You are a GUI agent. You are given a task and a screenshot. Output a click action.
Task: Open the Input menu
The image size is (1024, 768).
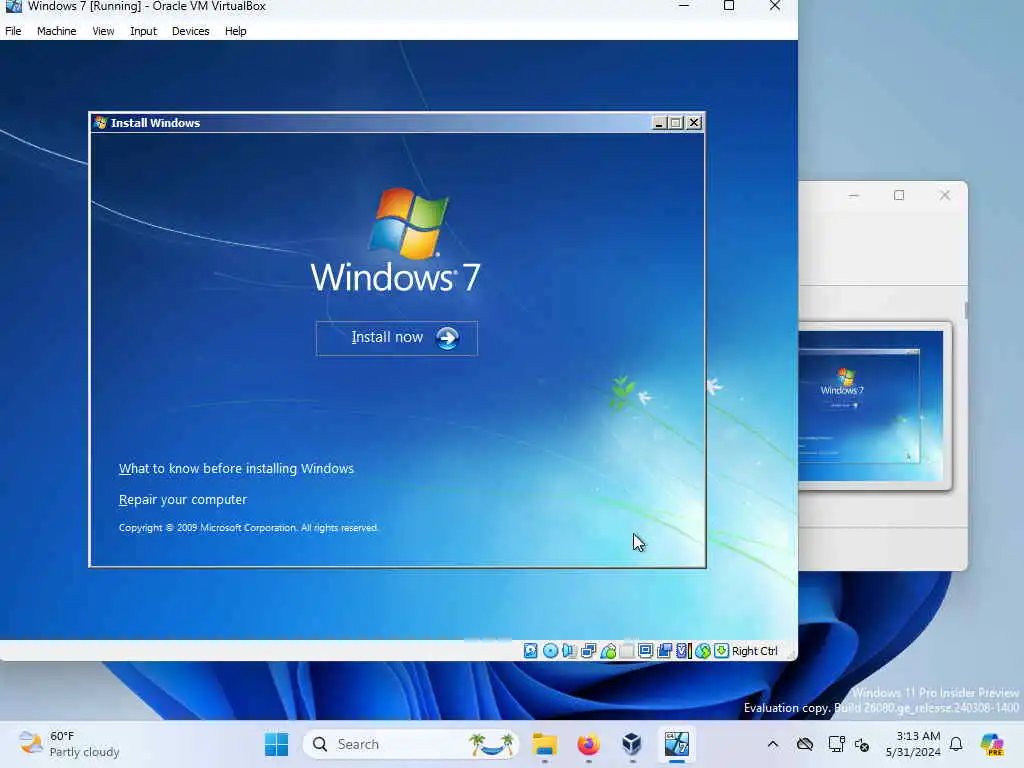(143, 31)
